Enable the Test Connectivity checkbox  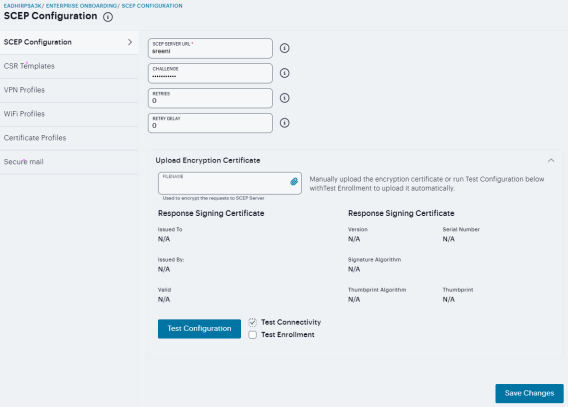click(252, 322)
